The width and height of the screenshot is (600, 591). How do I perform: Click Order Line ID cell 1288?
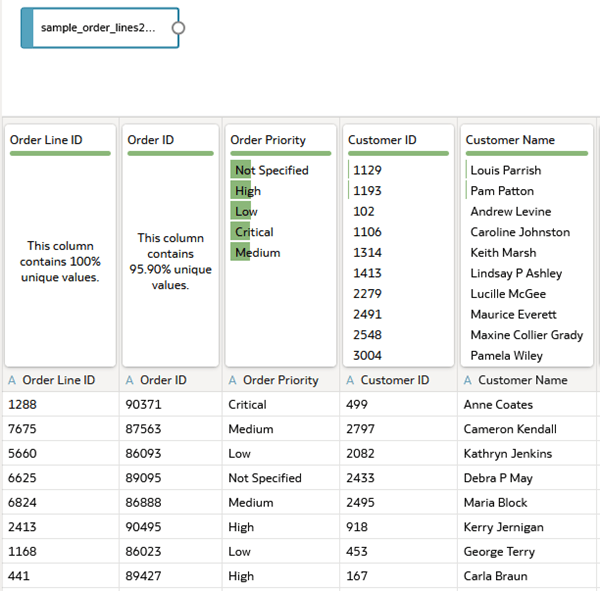61,404
